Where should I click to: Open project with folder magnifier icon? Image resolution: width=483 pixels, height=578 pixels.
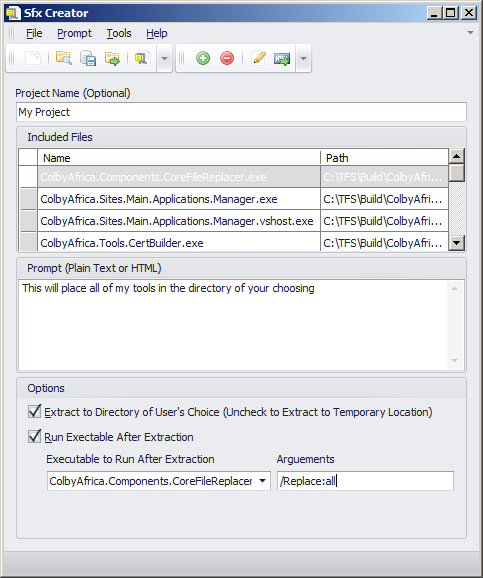pos(63,58)
